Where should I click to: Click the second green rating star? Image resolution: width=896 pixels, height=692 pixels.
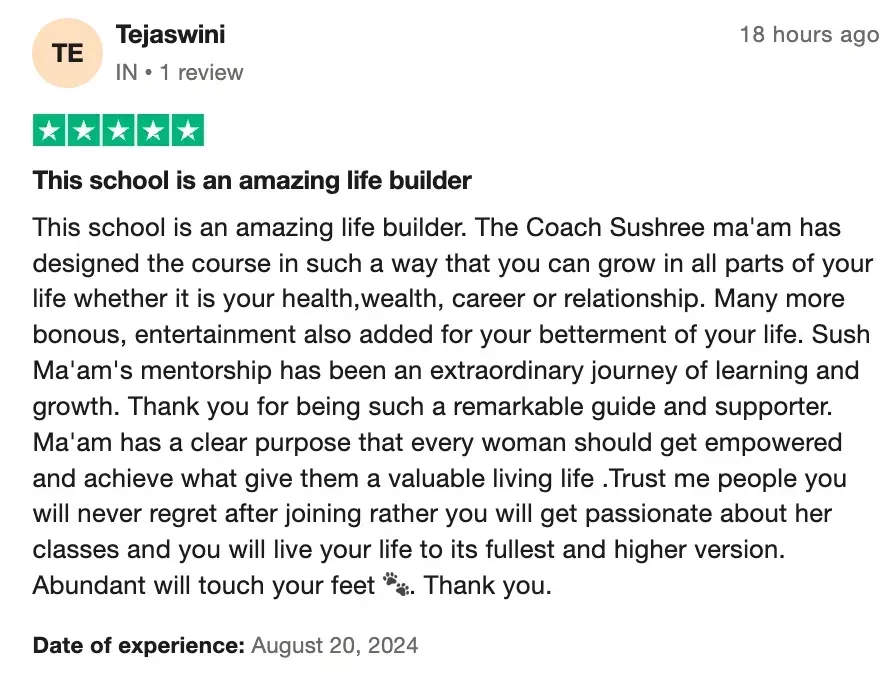click(x=84, y=131)
